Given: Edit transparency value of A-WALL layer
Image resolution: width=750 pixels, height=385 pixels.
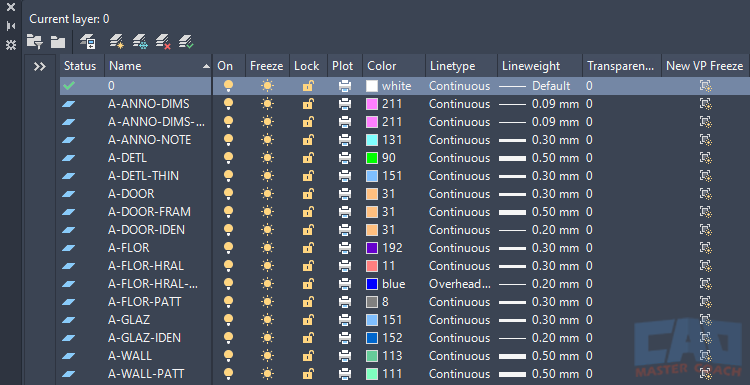Looking at the screenshot, I should [x=589, y=356].
